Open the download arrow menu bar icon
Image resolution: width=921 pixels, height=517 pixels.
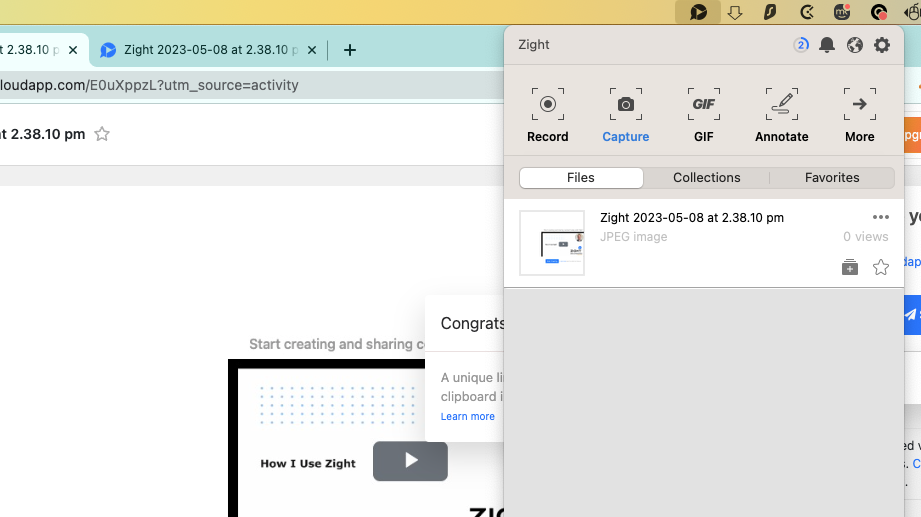tap(734, 12)
